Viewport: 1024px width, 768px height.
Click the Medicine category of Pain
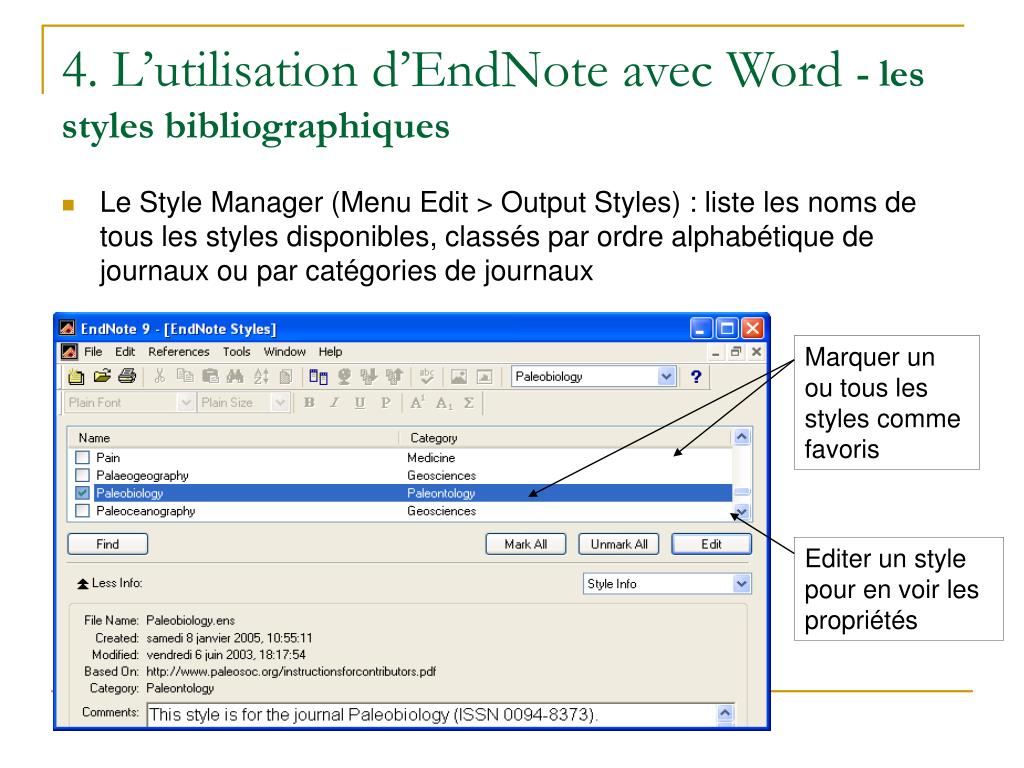(x=431, y=457)
